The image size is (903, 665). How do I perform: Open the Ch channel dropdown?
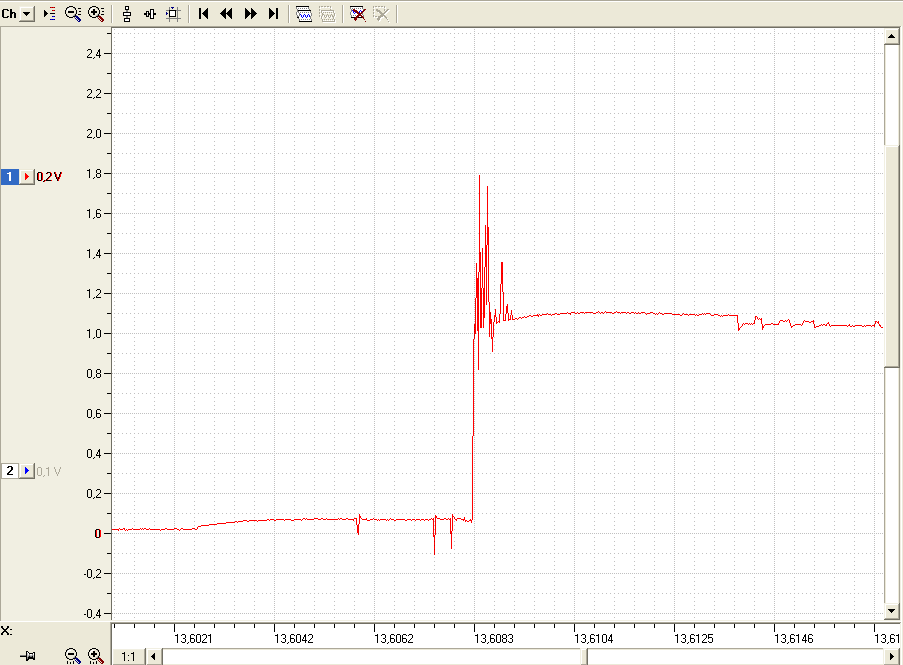[26, 14]
